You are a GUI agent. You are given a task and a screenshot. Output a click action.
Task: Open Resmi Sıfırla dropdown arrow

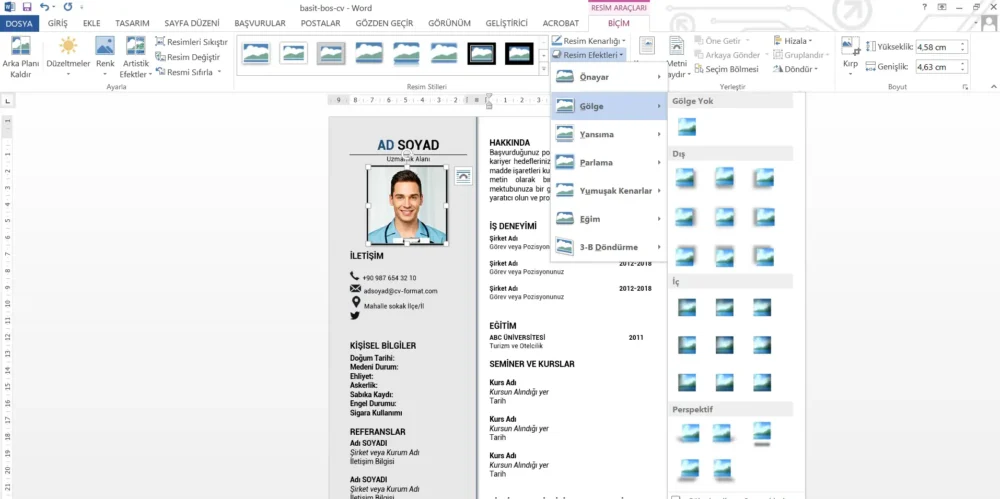(x=219, y=72)
